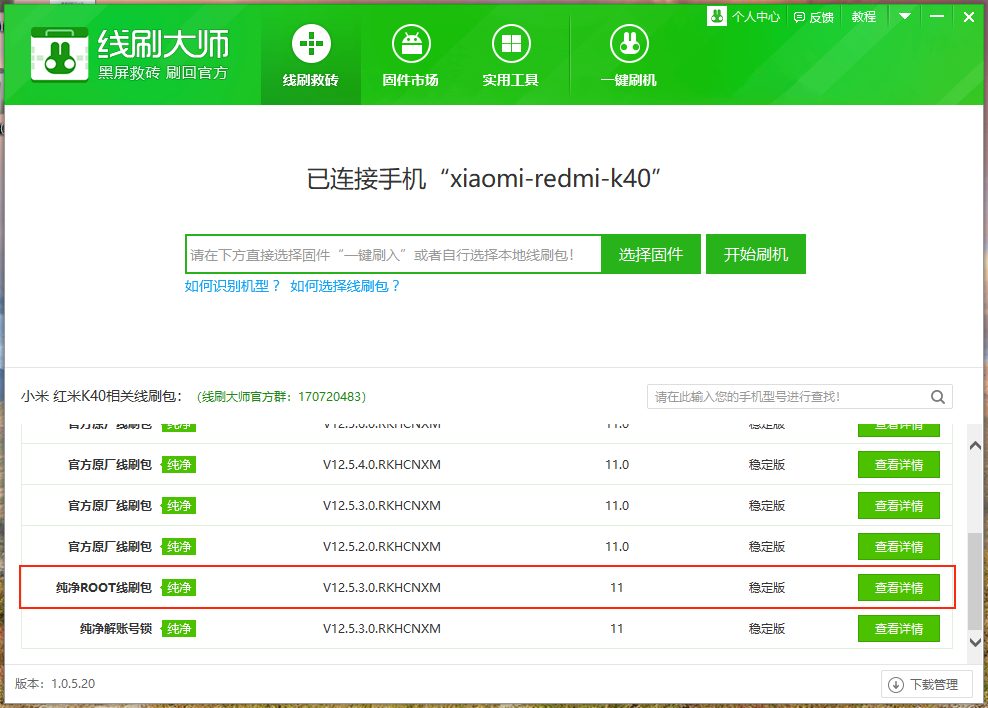Expand the title bar dropdown arrow menu
Image resolution: width=988 pixels, height=708 pixels.
pyautogui.click(x=905, y=16)
